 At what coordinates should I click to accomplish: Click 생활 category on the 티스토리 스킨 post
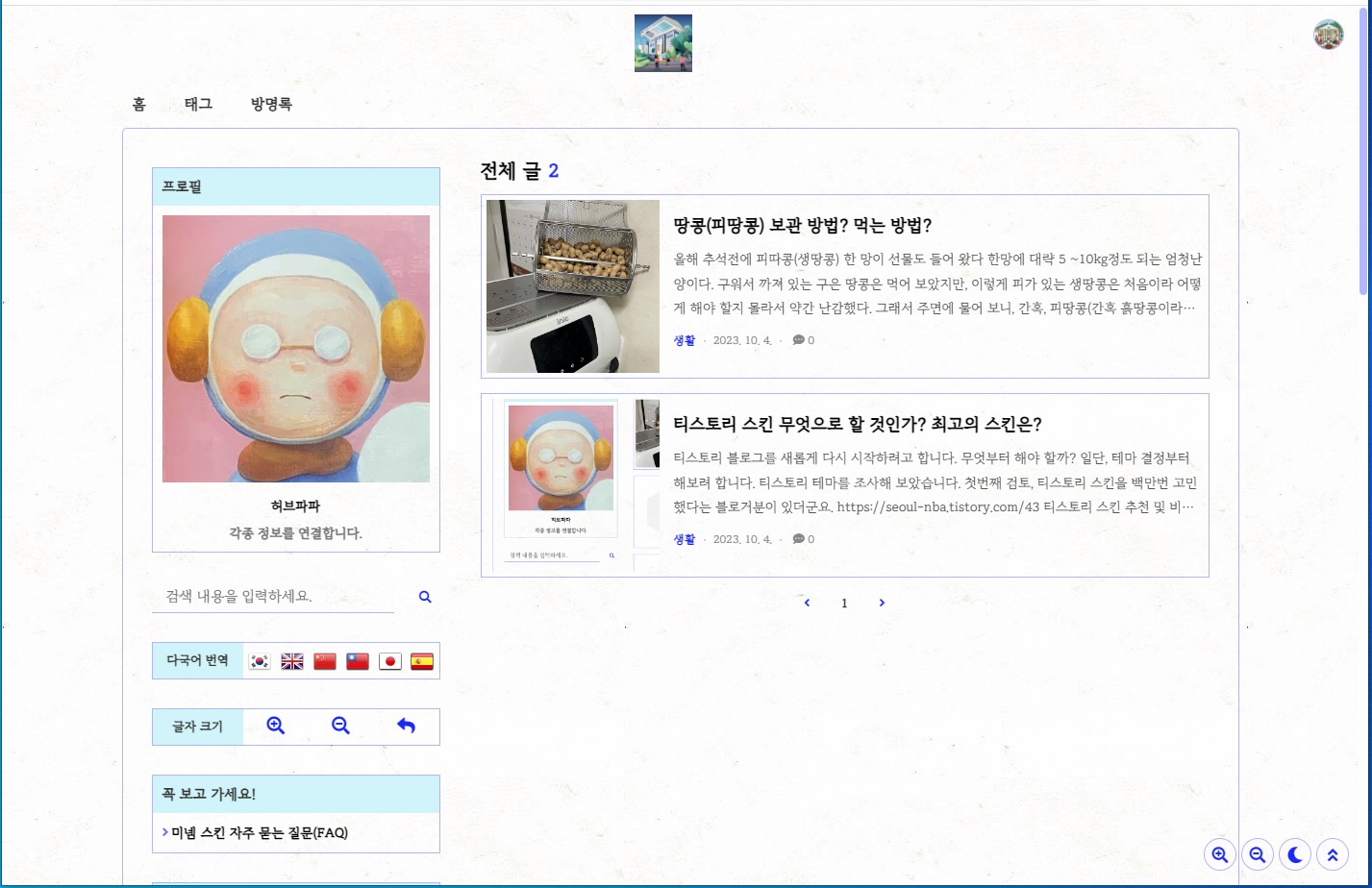pos(685,539)
